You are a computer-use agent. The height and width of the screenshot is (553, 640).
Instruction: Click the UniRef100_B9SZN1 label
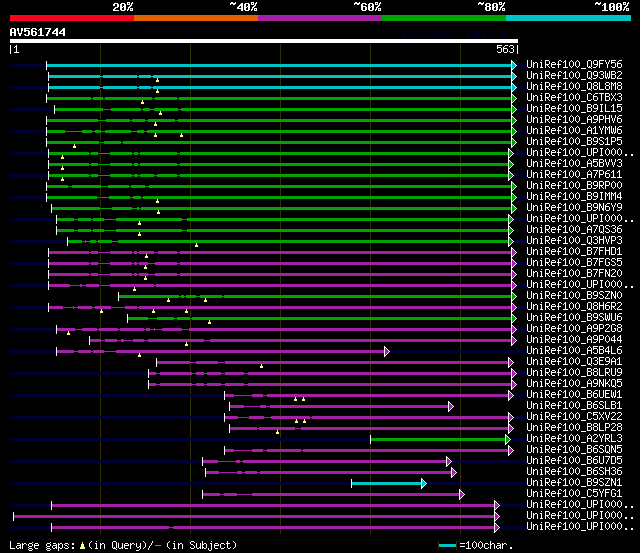point(574,483)
